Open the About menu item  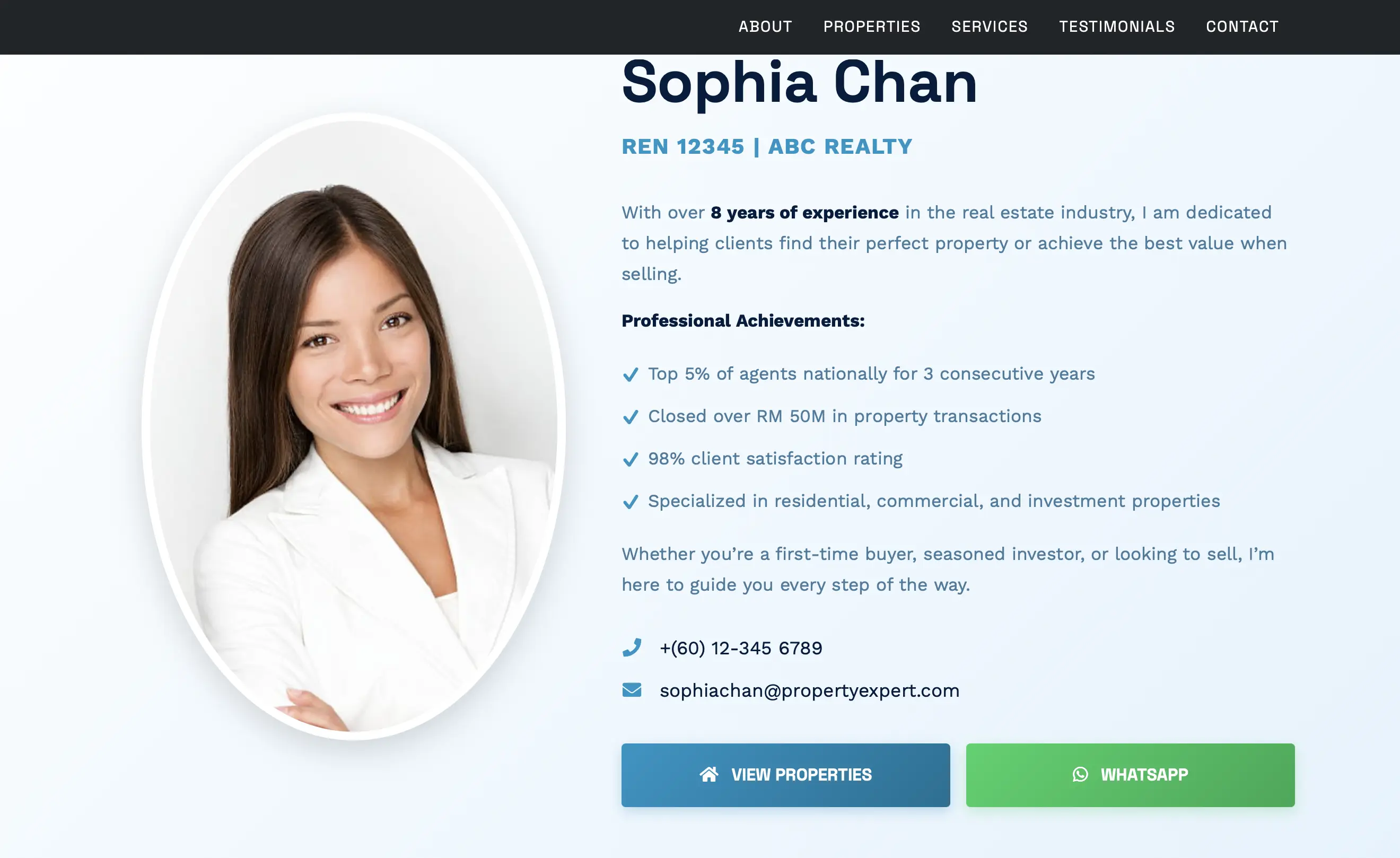tap(765, 27)
